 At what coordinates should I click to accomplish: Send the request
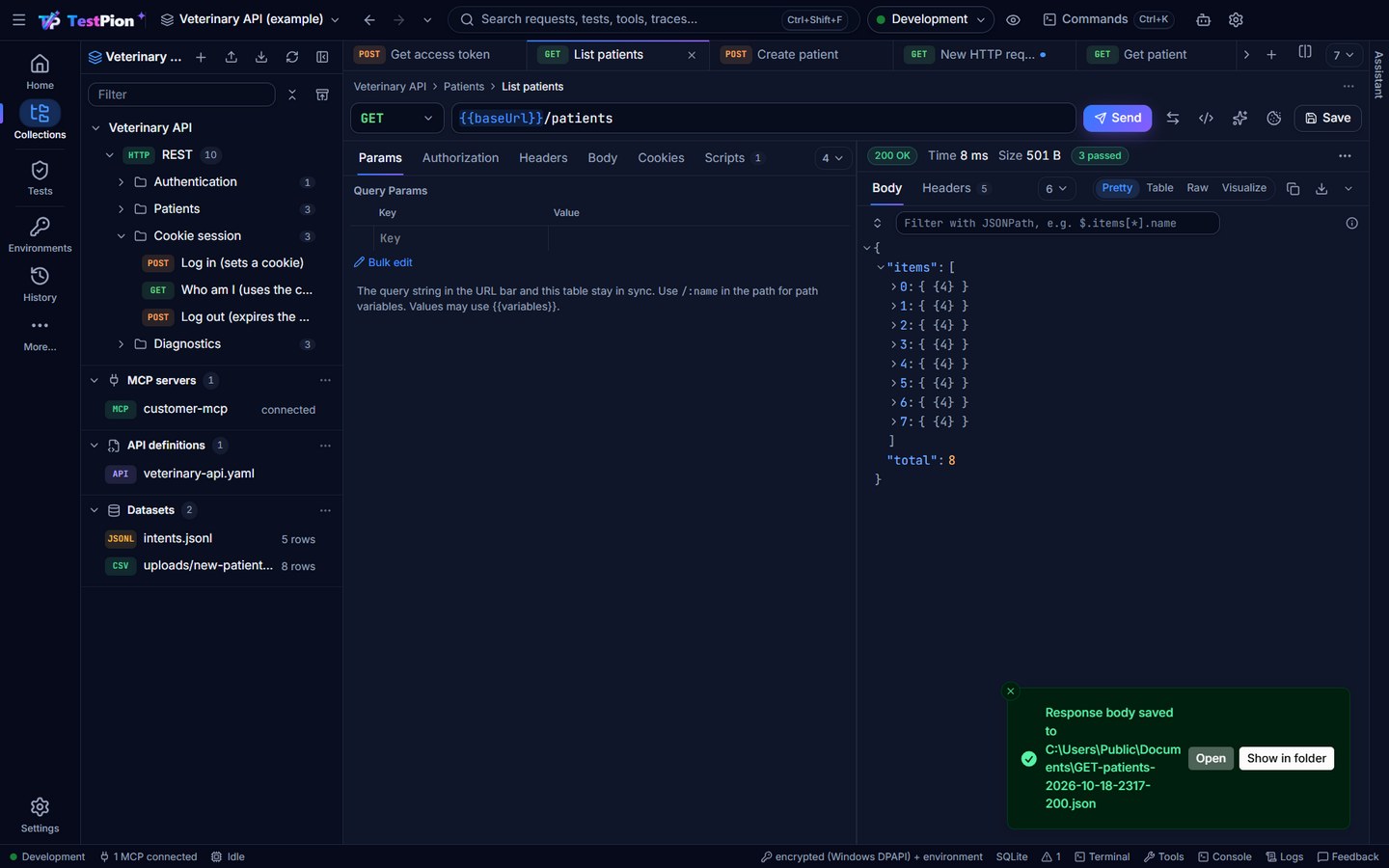coord(1117,118)
